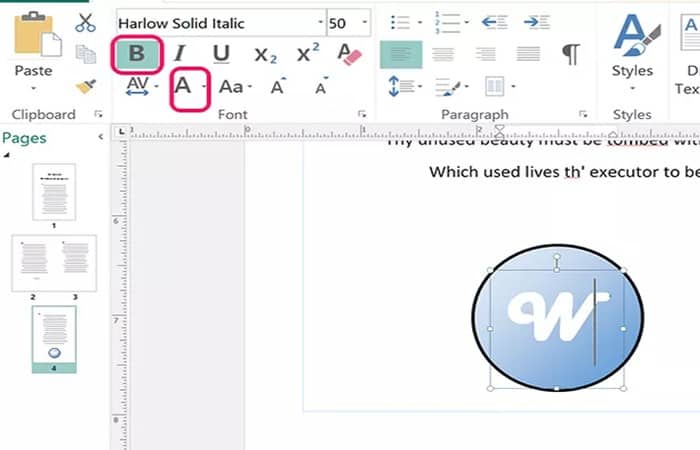Viewport: 700px width, 450px height.
Task: Toggle Italic formatting
Action: click(x=179, y=54)
